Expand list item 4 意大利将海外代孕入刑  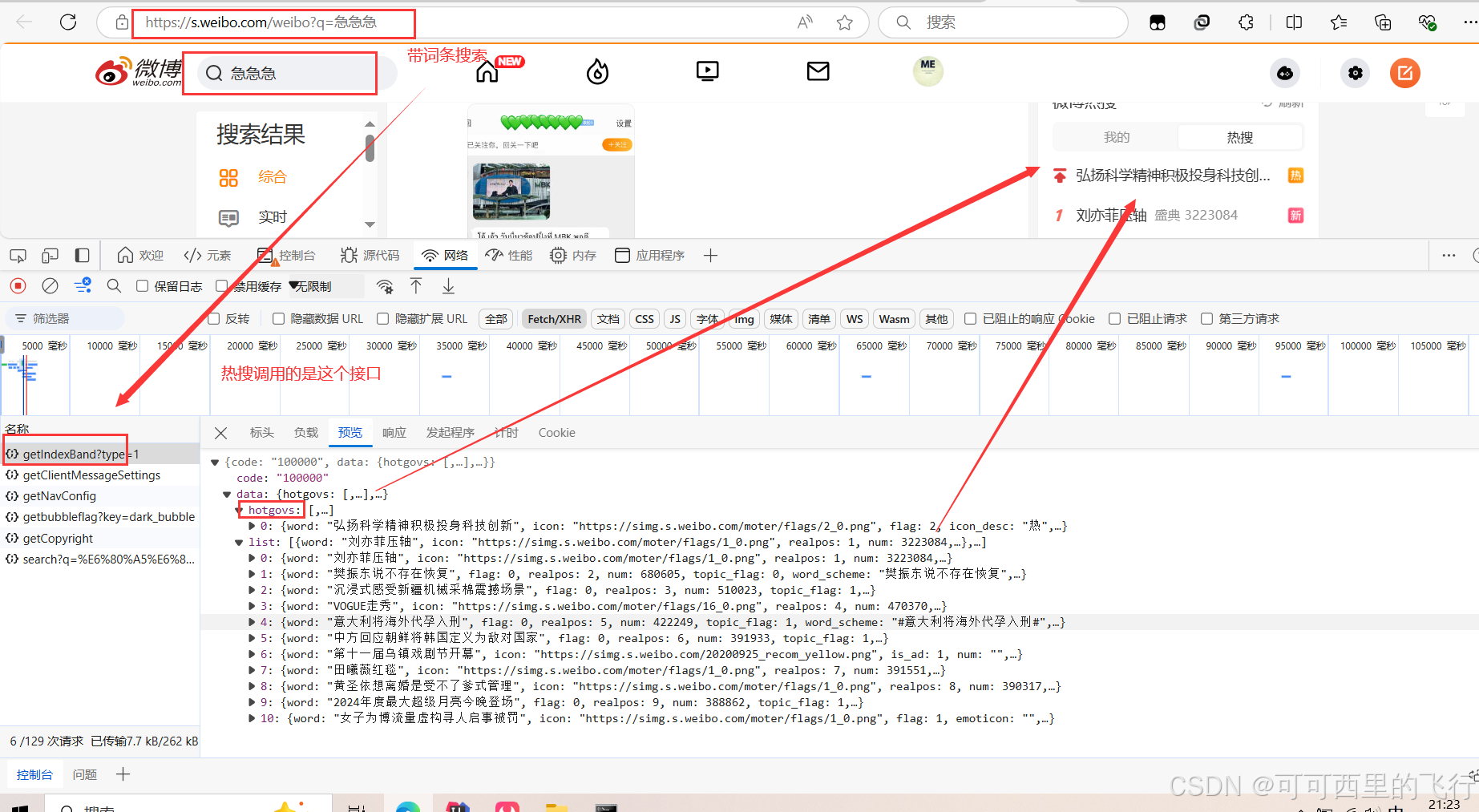[x=252, y=623]
